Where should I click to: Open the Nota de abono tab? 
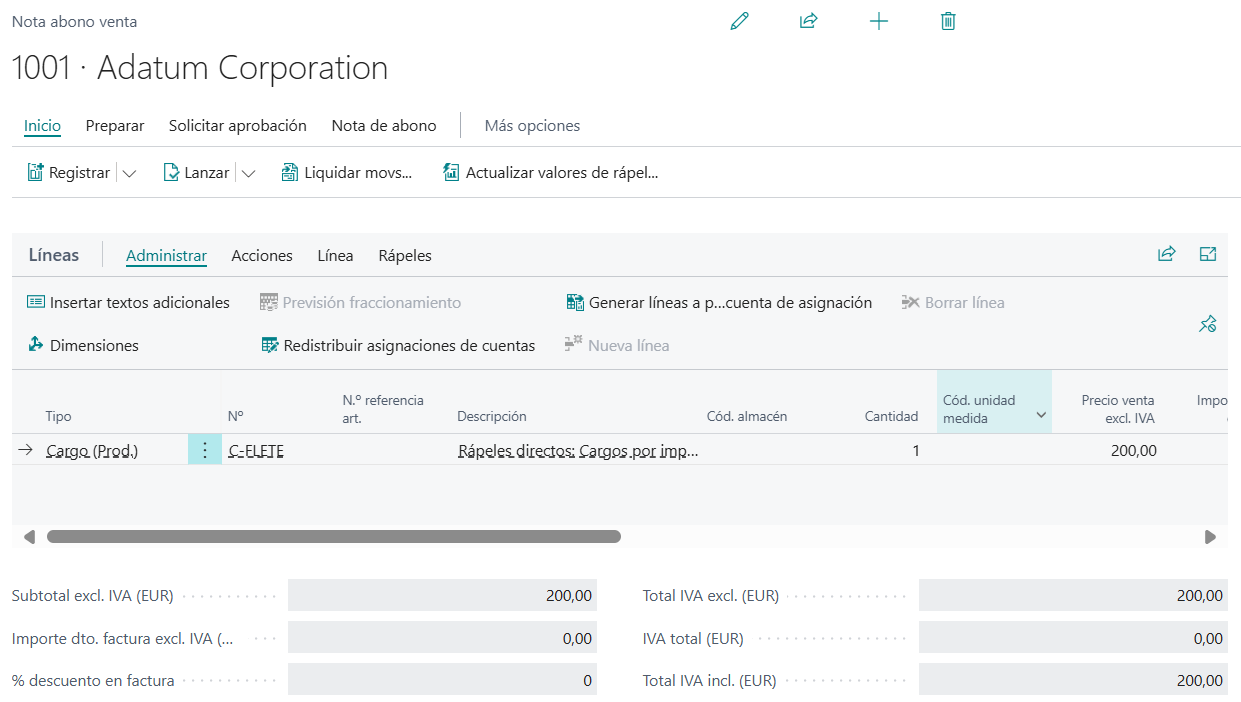pyautogui.click(x=384, y=126)
